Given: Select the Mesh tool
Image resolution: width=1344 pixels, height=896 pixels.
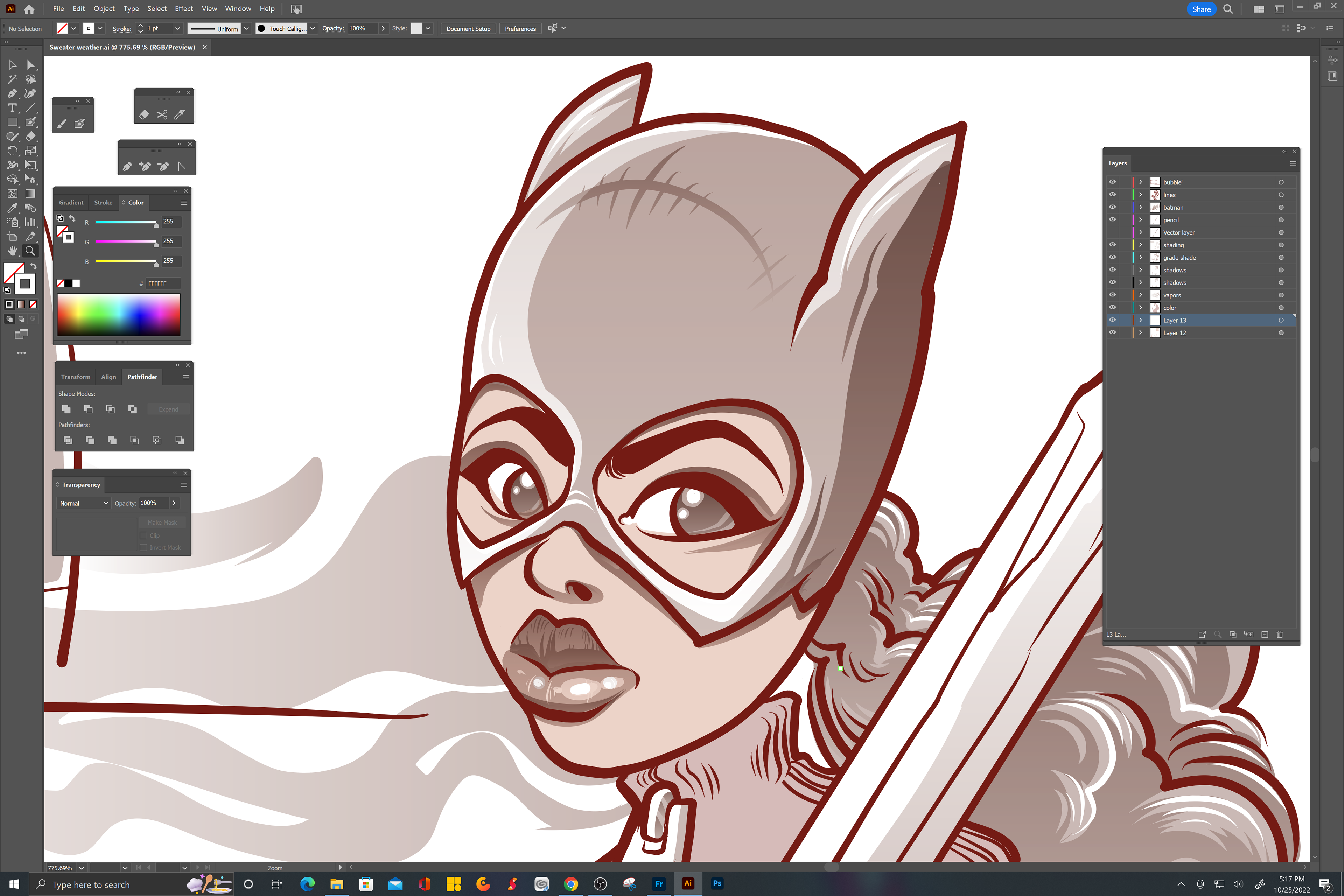Looking at the screenshot, I should point(12,194).
